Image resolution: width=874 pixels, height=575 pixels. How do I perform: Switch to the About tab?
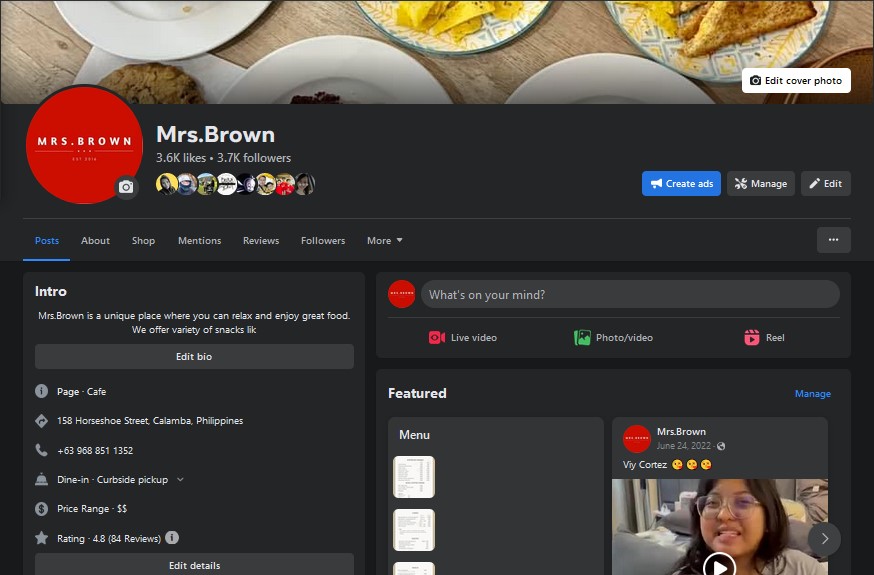[95, 241]
